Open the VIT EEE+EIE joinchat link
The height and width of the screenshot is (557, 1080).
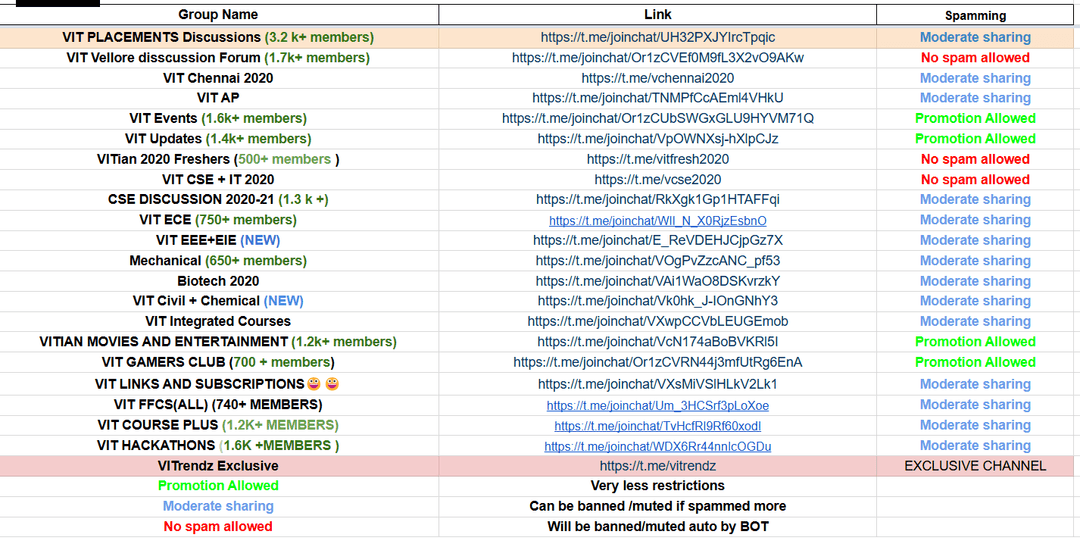tap(658, 240)
